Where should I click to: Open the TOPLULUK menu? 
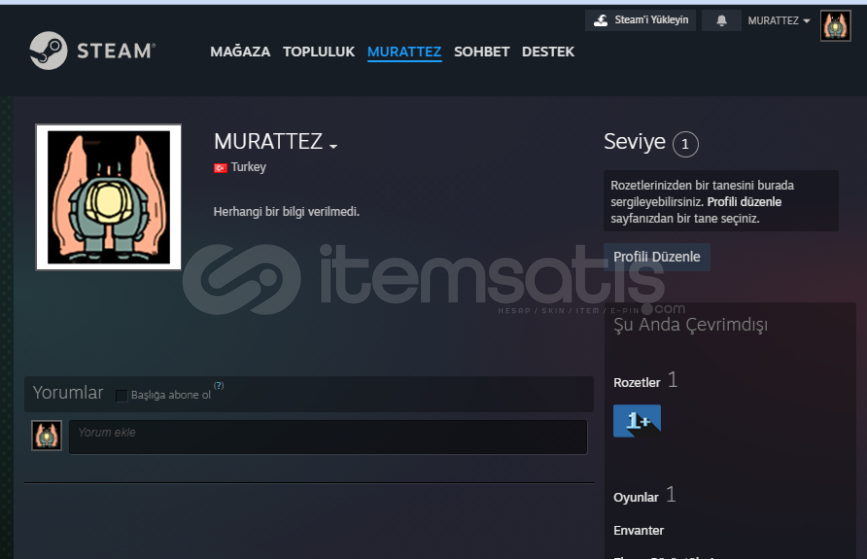[x=318, y=51]
